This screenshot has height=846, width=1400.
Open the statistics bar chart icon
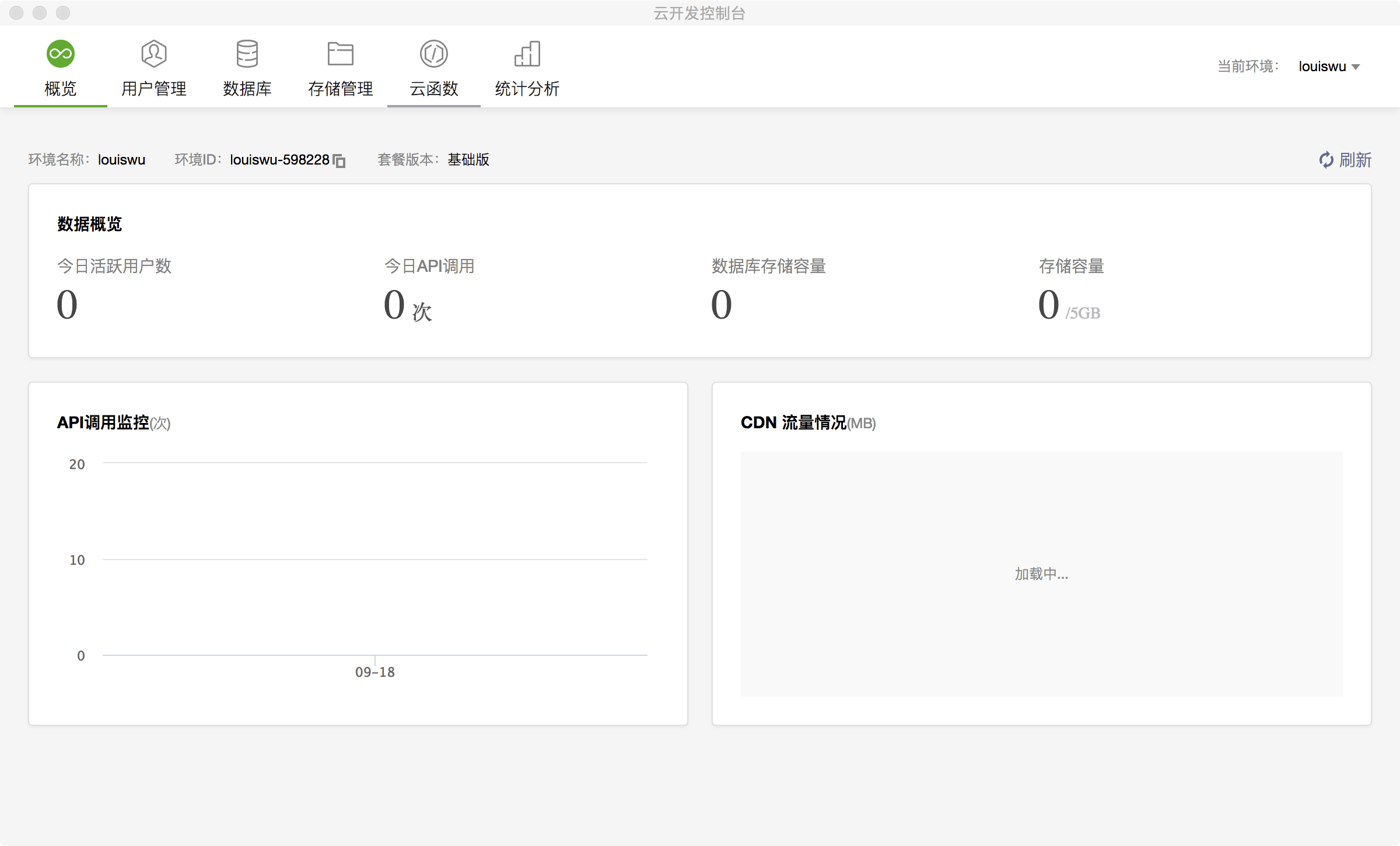(527, 54)
